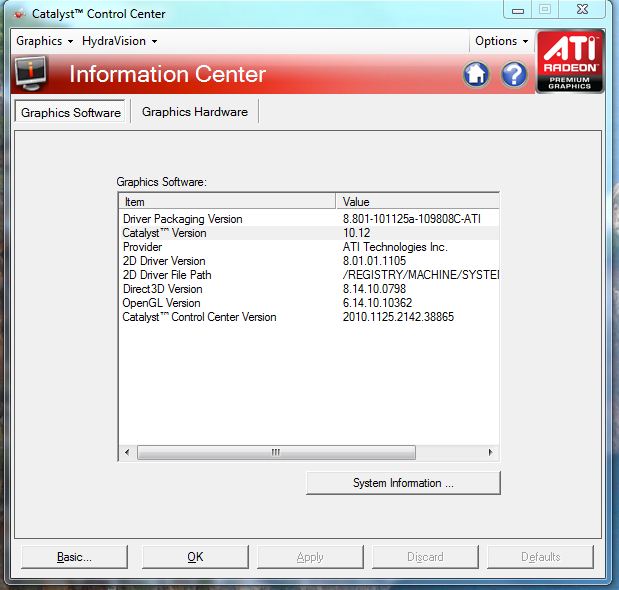The width and height of the screenshot is (619, 590).
Task: Click the value 8.14.10.0798
Action: pos(374,289)
